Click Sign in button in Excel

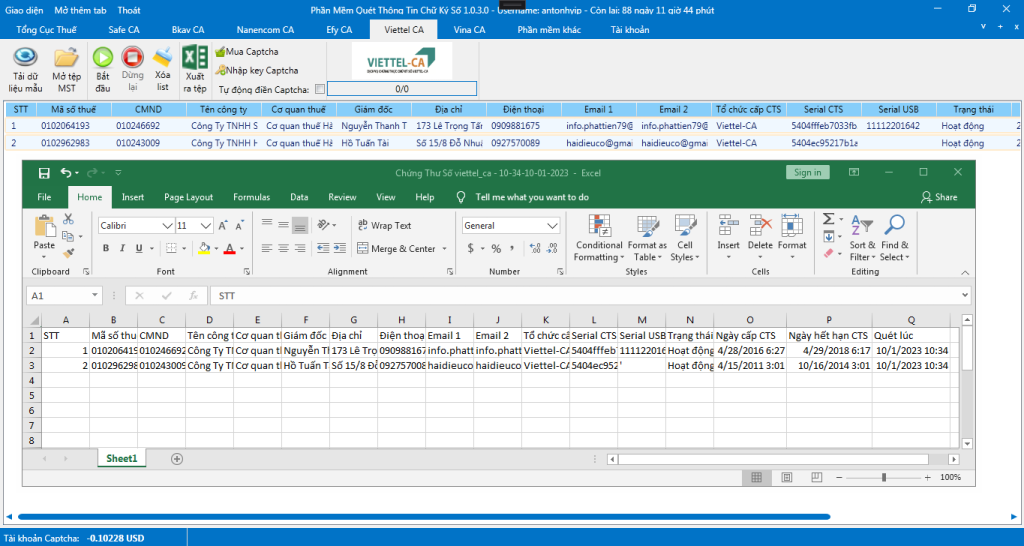click(808, 173)
